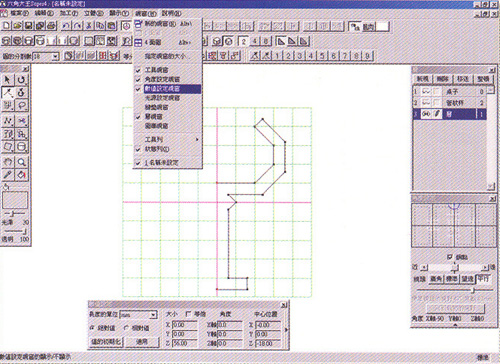Toggle eye visibility of layer 2
The image size is (500, 364).
(x=426, y=103)
